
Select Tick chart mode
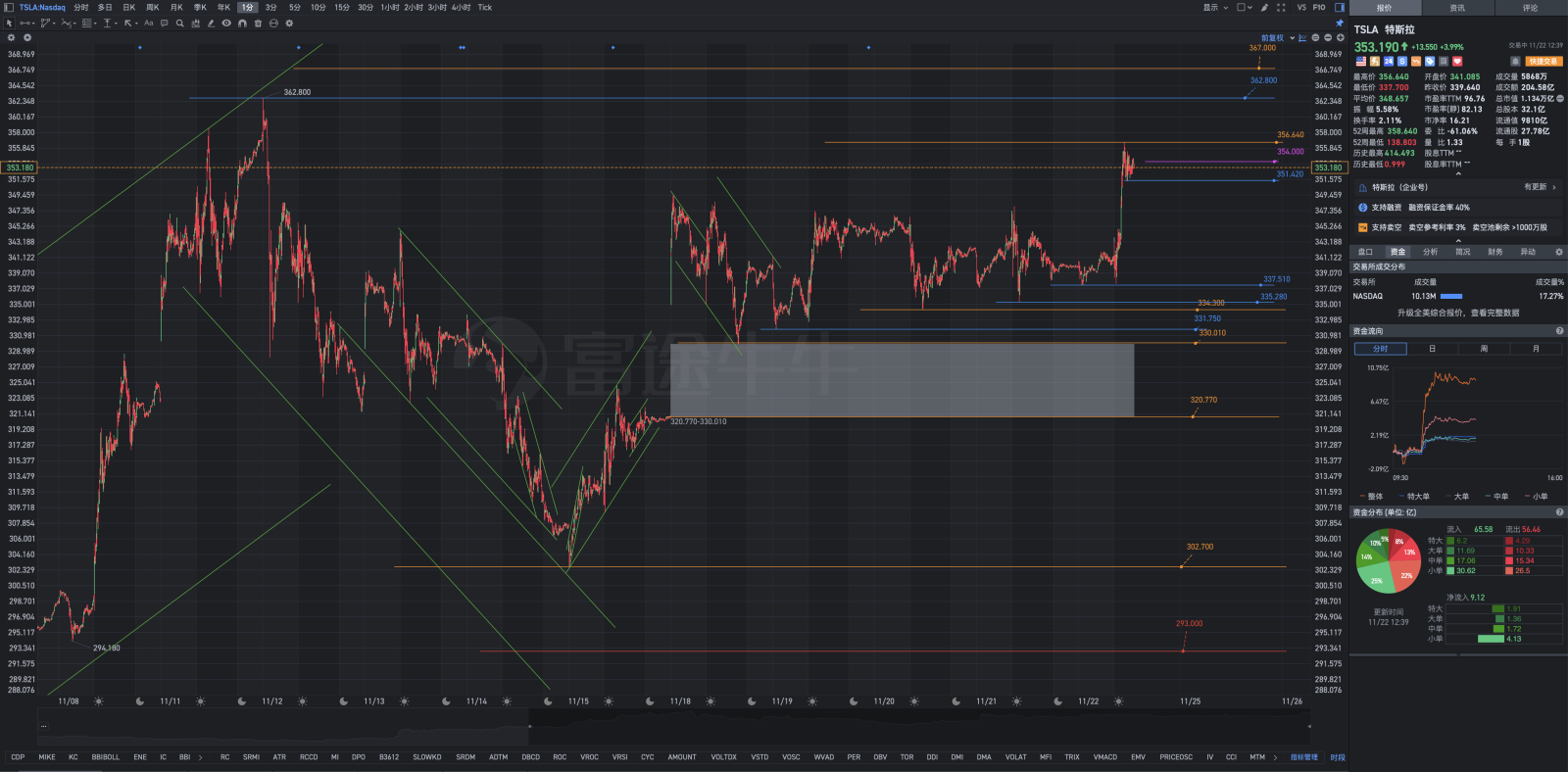point(484,7)
